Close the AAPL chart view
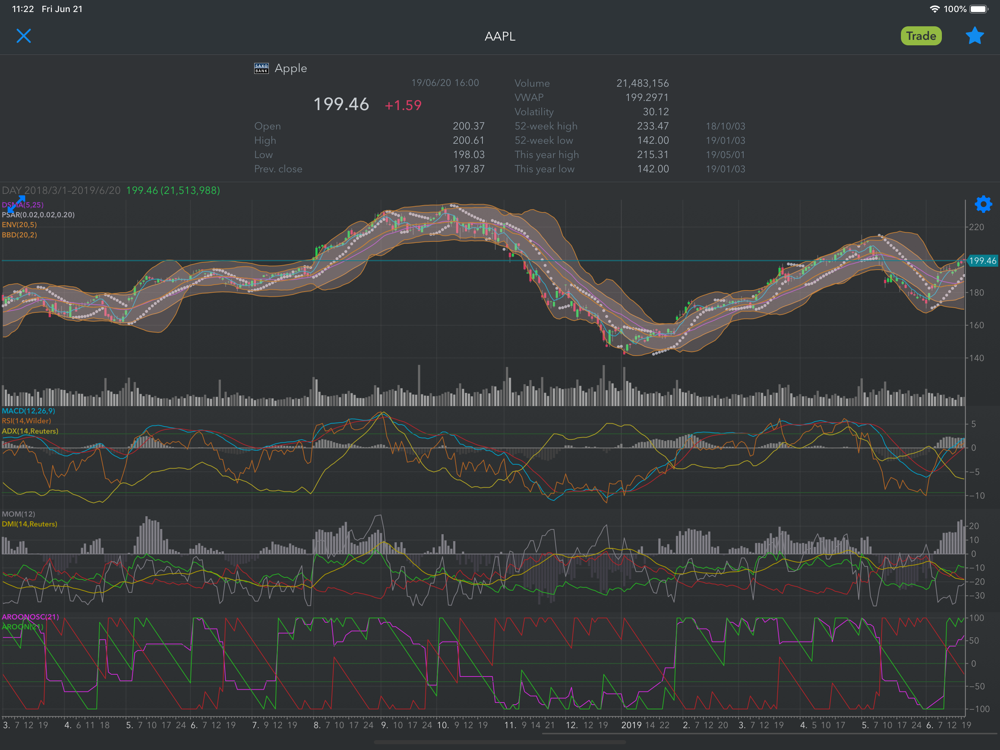 point(24,36)
